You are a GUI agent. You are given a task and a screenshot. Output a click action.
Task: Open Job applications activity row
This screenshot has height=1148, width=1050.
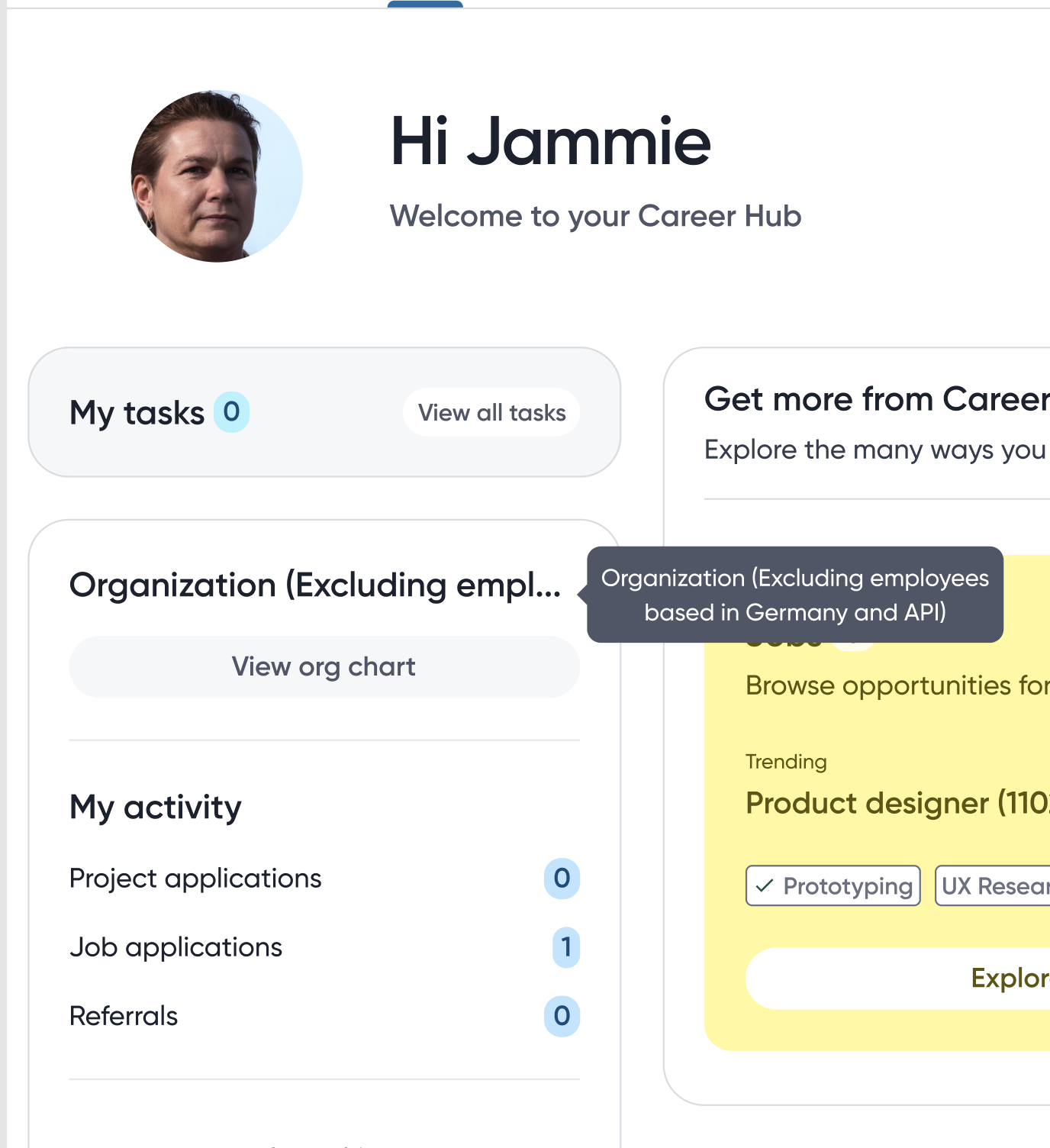pyautogui.click(x=324, y=947)
